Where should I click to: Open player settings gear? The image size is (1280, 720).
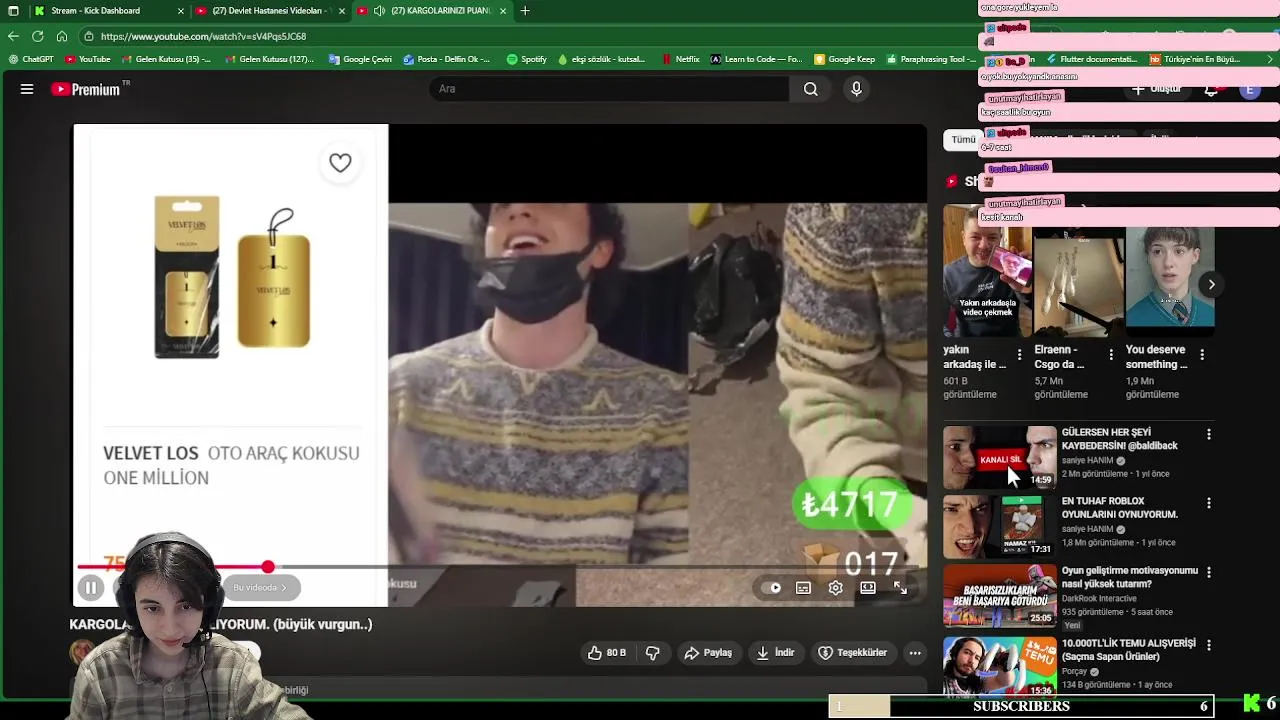click(836, 588)
